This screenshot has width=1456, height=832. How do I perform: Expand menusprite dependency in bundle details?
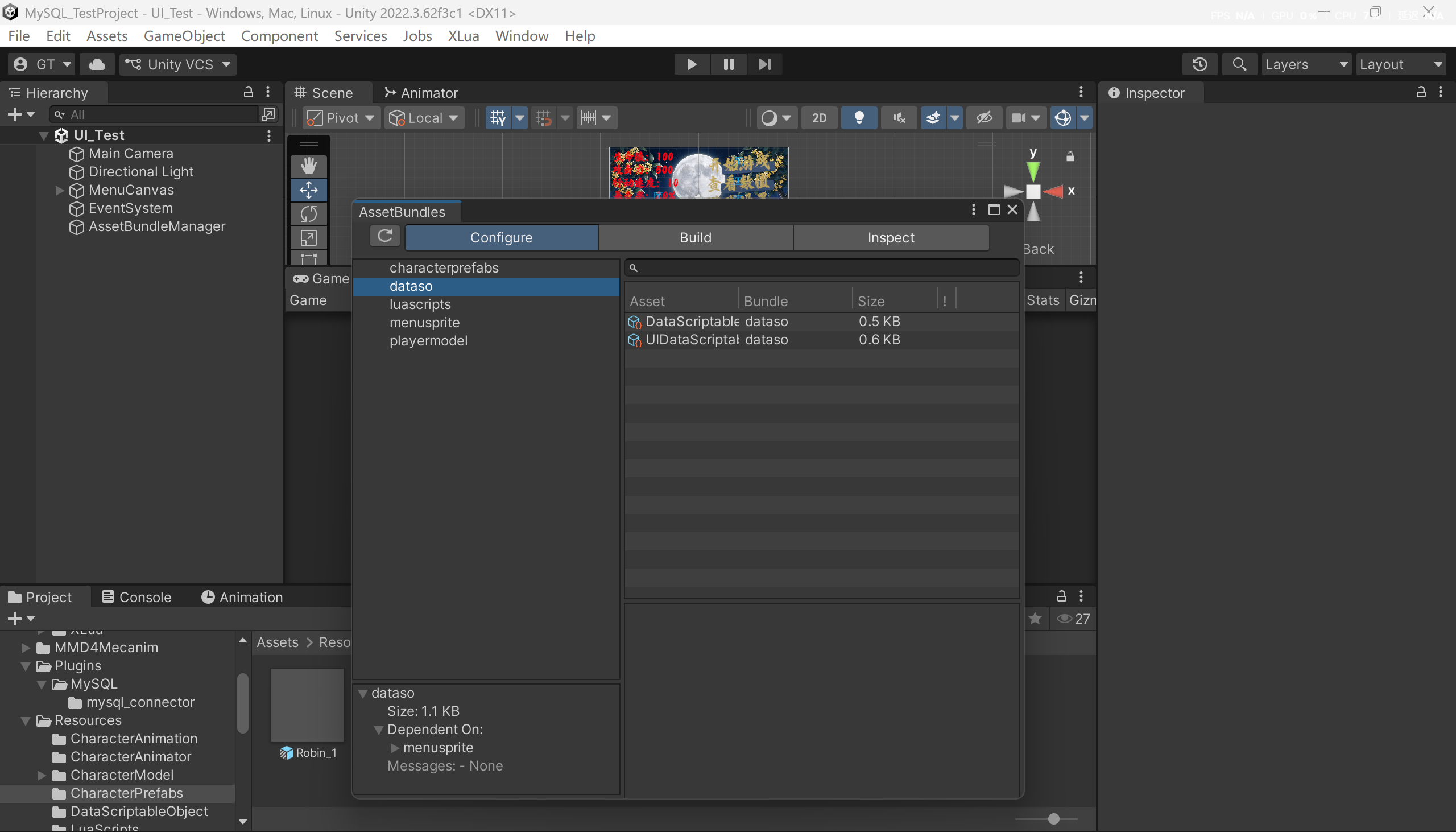[x=394, y=748]
